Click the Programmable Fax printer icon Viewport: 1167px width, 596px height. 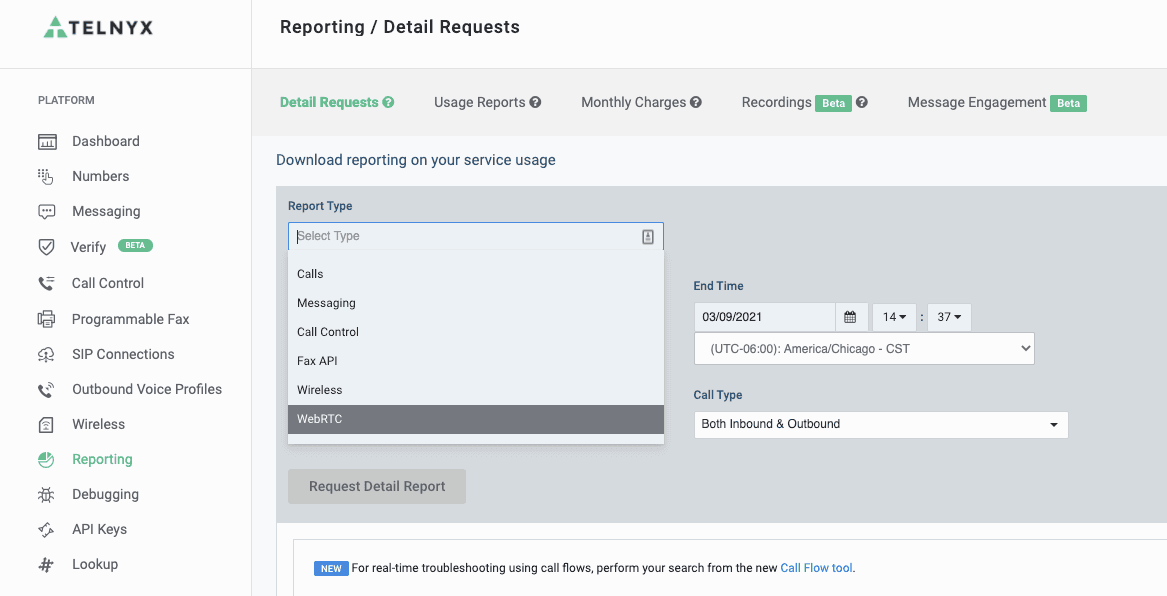46,319
